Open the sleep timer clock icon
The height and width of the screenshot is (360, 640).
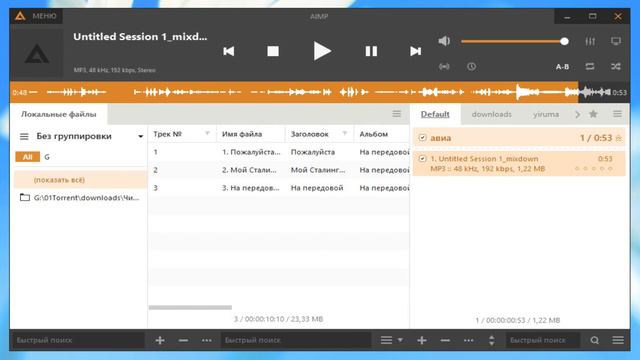pyautogui.click(x=471, y=67)
